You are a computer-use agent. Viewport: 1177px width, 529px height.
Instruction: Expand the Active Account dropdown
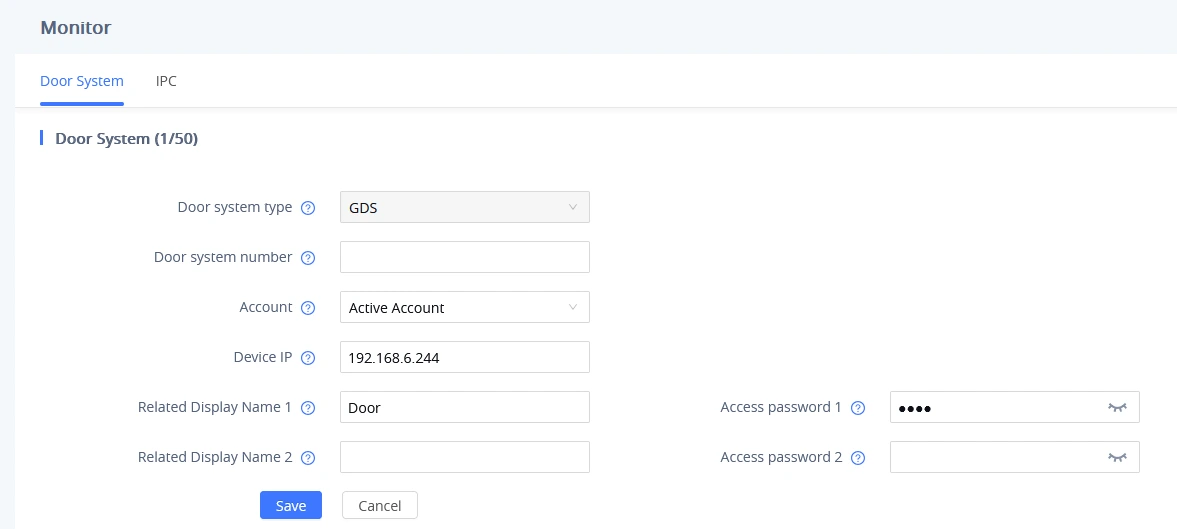(465, 307)
